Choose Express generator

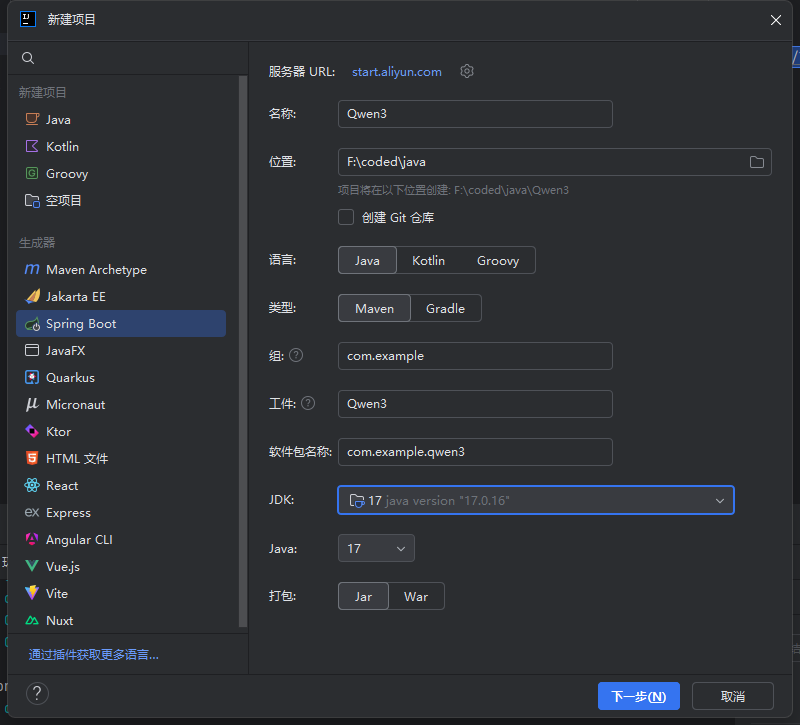(x=121, y=513)
